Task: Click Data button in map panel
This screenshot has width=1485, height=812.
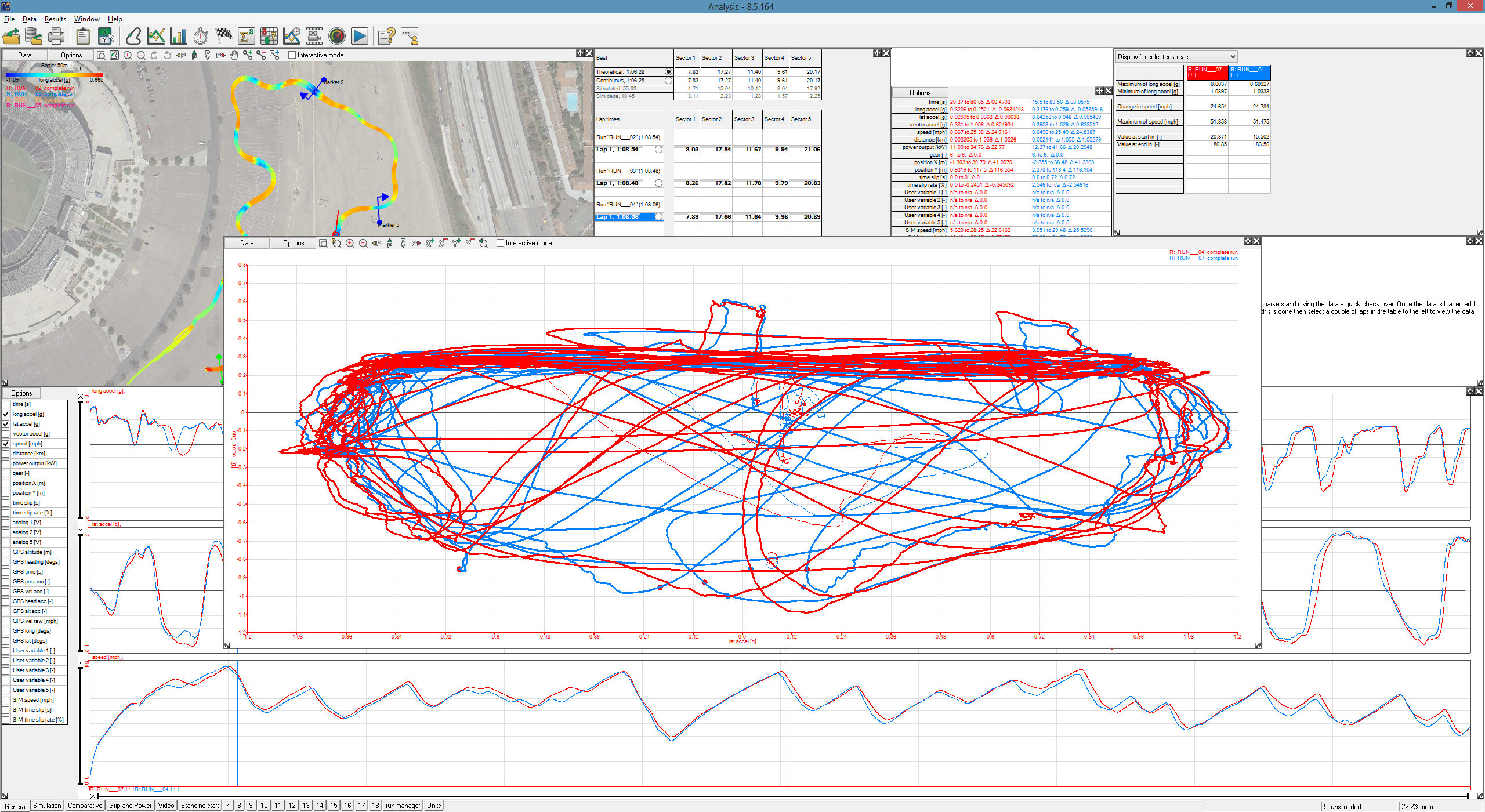Action: tap(24, 55)
